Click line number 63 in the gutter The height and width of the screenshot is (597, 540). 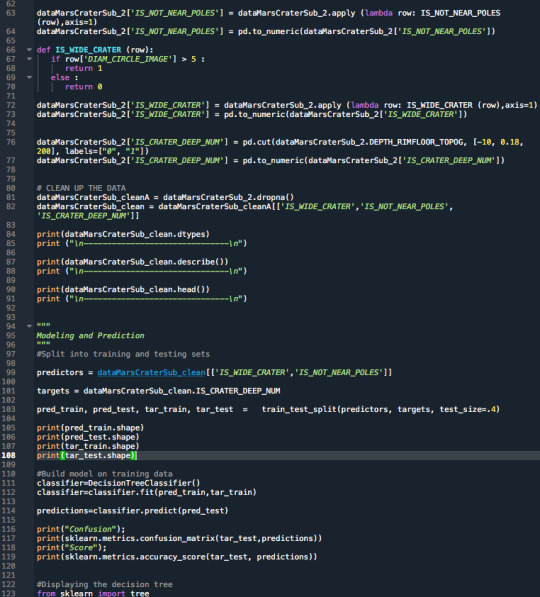tap(11, 13)
